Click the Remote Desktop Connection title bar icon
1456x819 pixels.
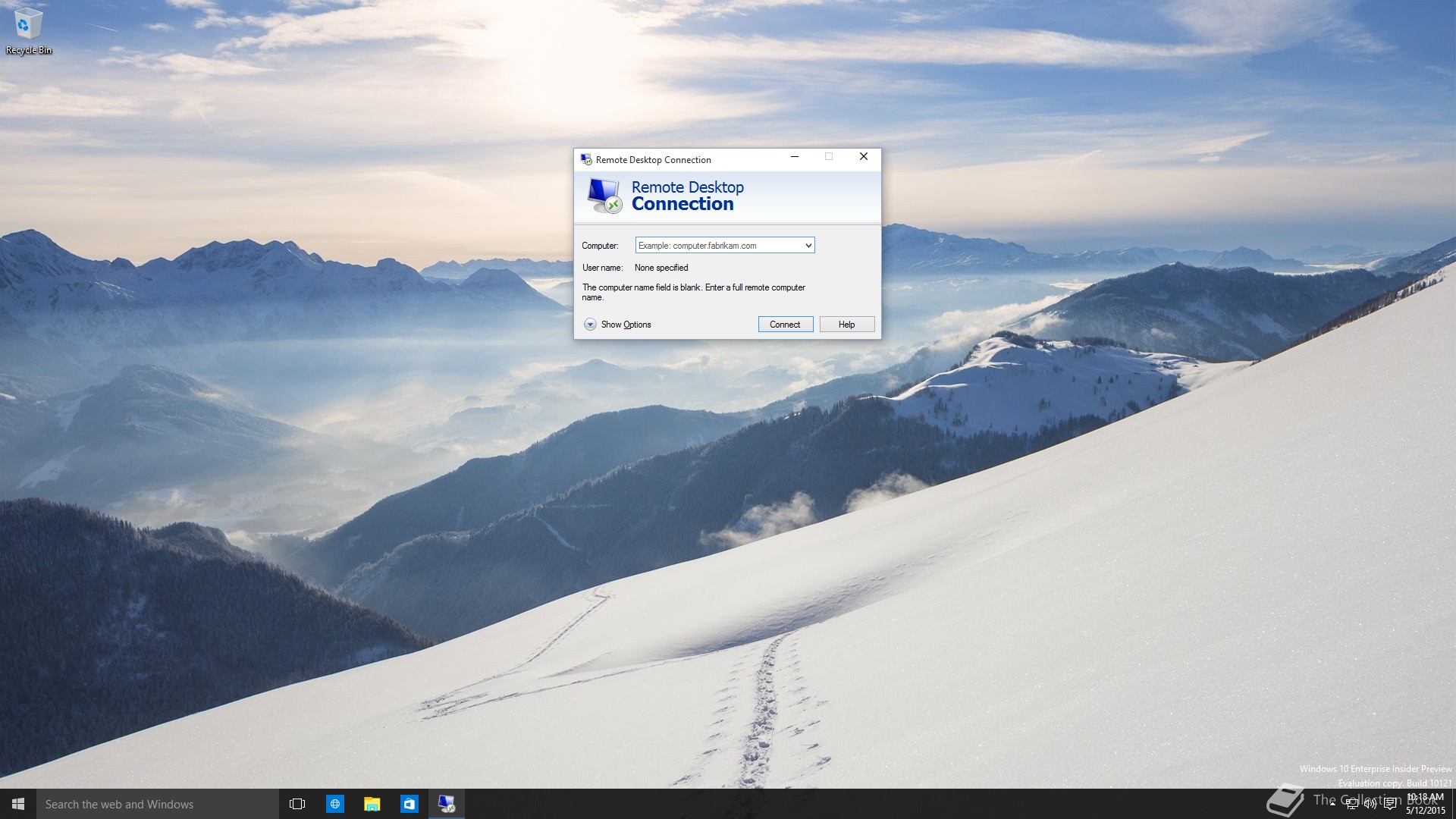point(586,159)
